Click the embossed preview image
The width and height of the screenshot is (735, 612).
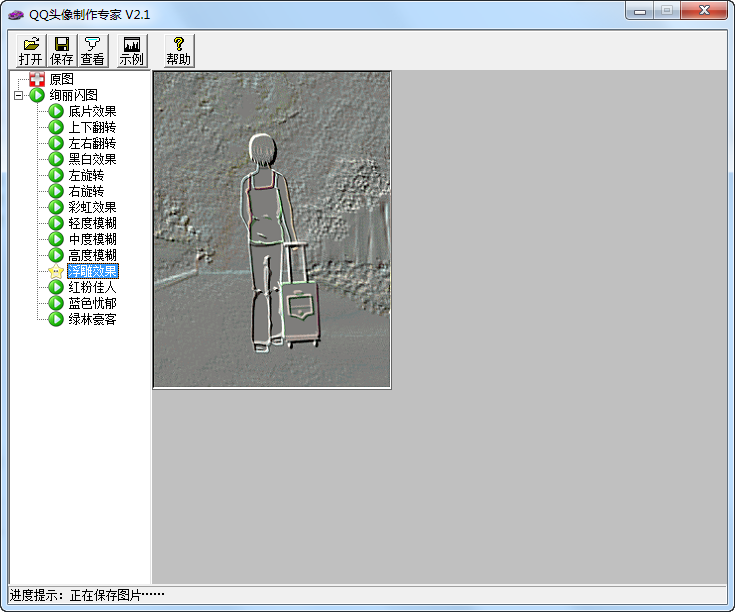click(271, 230)
